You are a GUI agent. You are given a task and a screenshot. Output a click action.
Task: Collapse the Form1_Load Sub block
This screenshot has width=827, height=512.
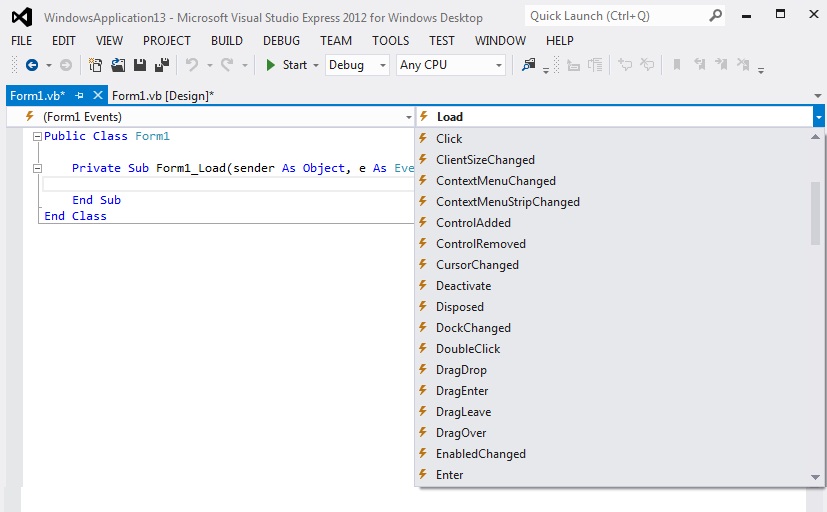click(37, 169)
